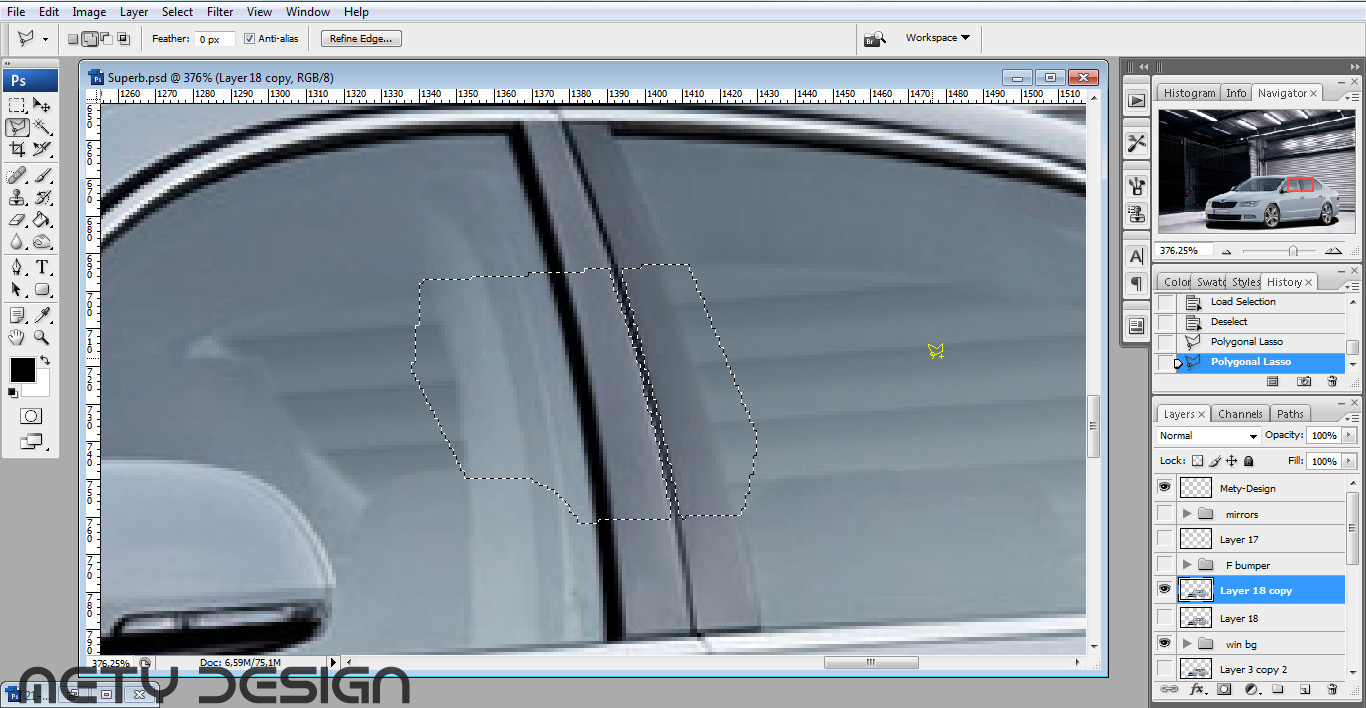Delete layer with Layers panel trash icon

1332,689
